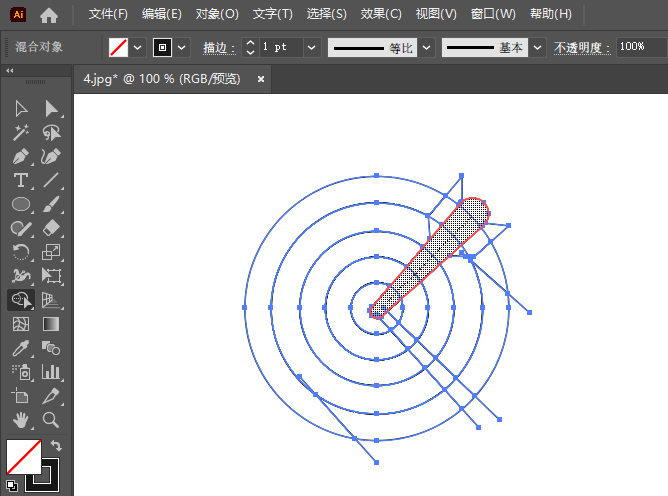Image resolution: width=668 pixels, height=496 pixels.
Task: Click the 100% opacity input field
Action: click(x=642, y=47)
